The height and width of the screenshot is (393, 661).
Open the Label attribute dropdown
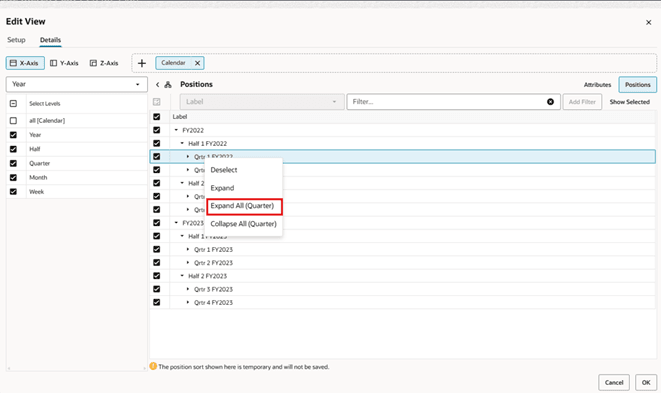tap(262, 102)
